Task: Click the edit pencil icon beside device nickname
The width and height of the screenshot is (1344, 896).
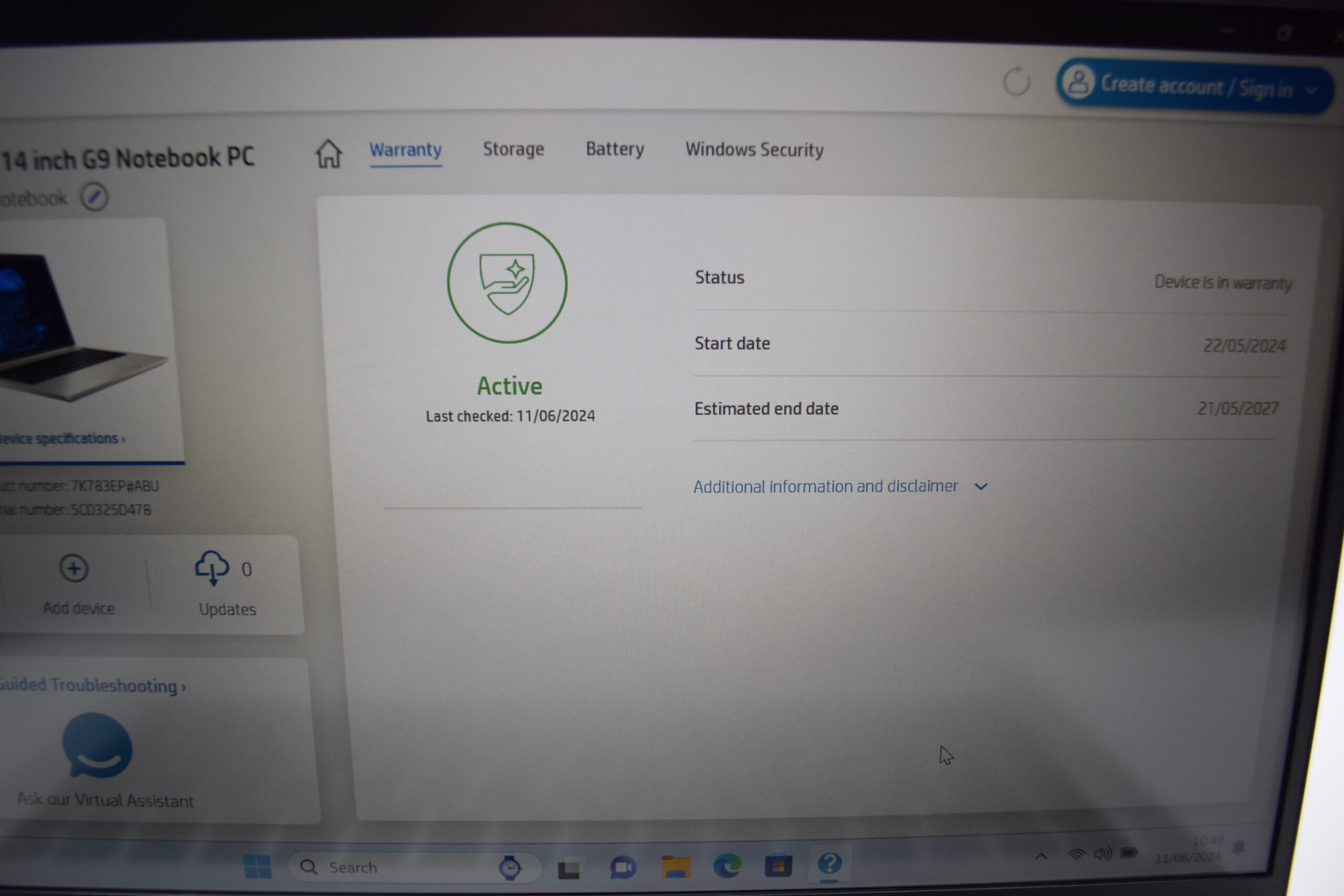Action: pyautogui.click(x=94, y=197)
